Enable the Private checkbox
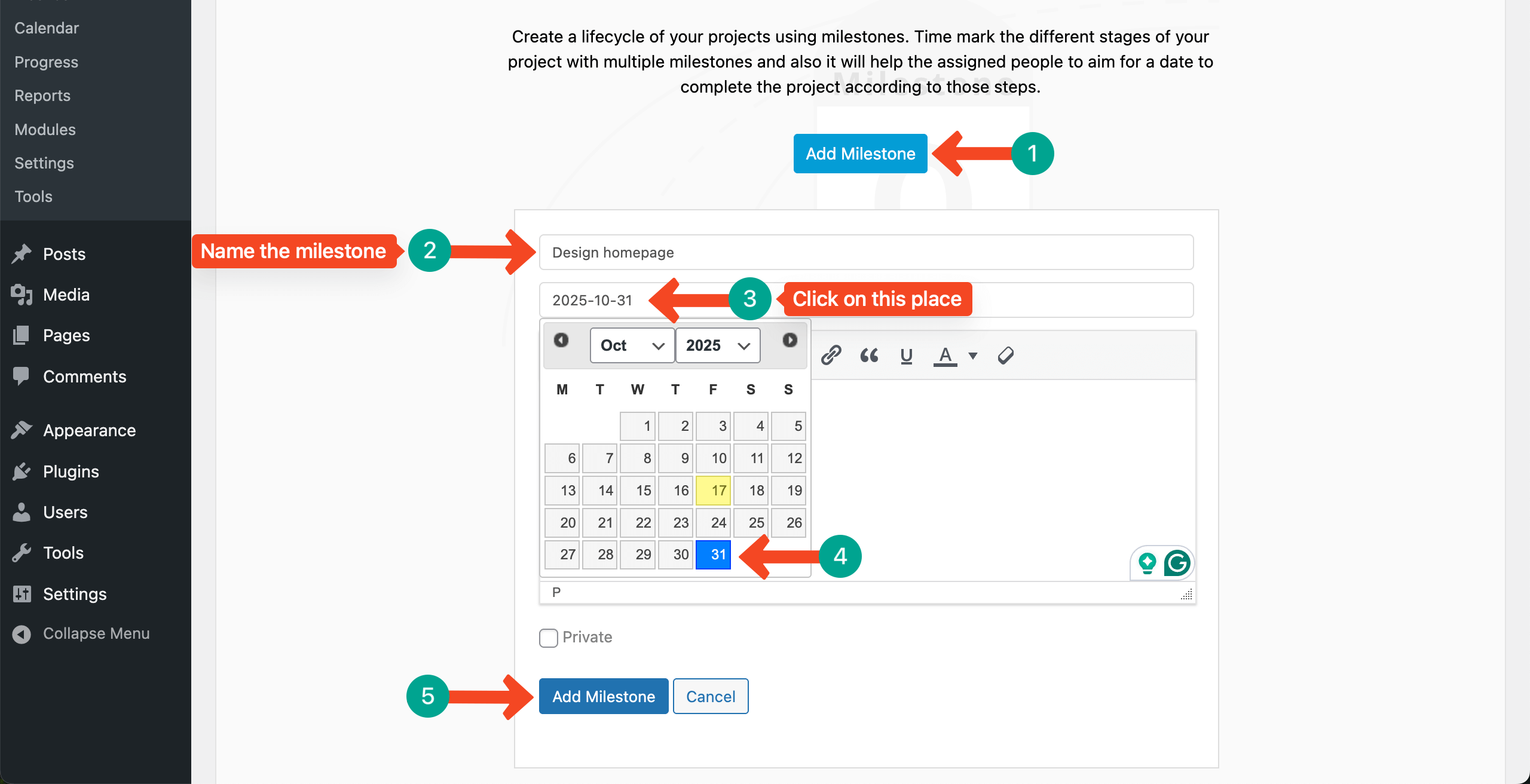Screen dimensions: 1530x784 point(549,638)
